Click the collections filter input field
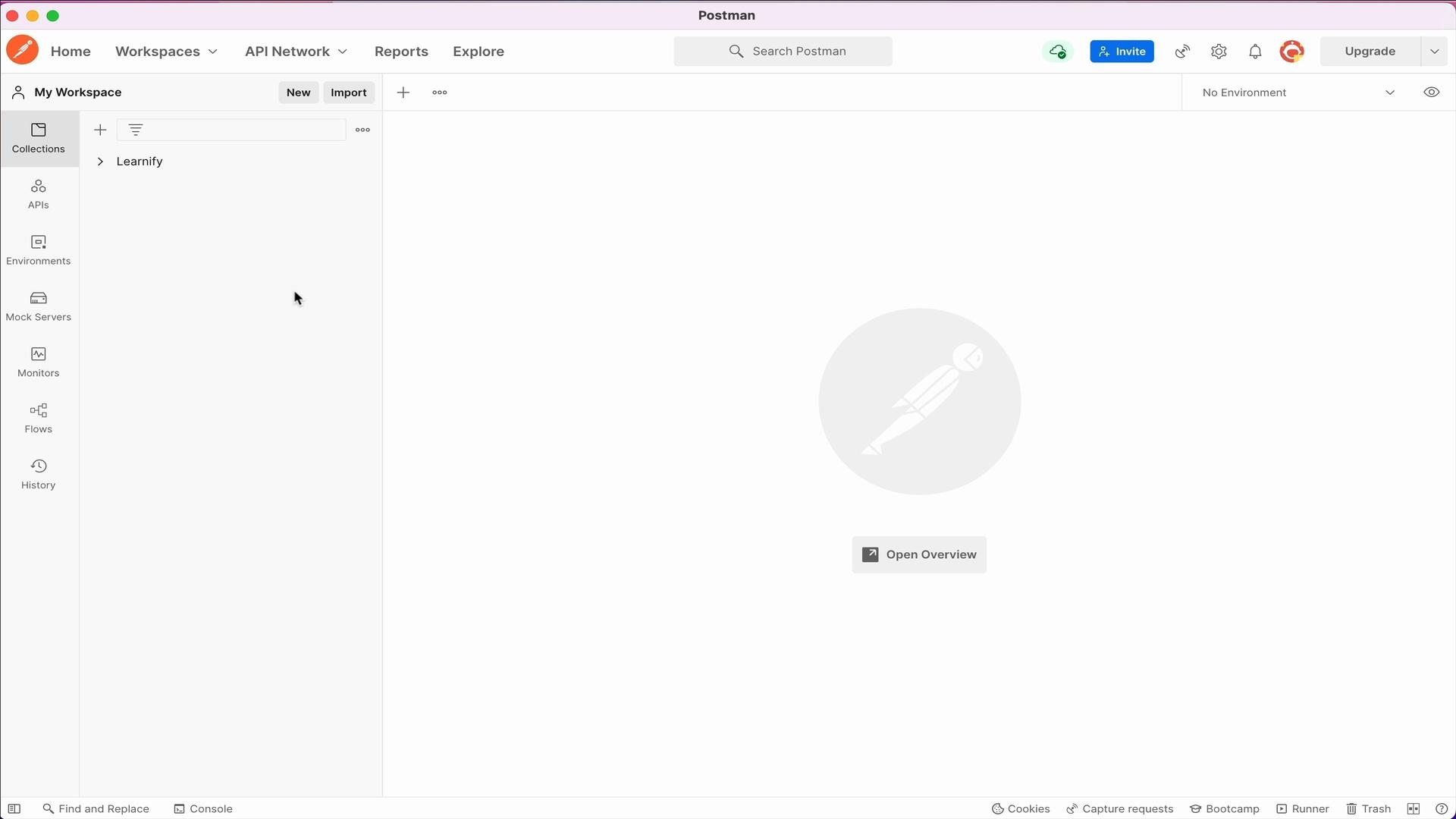This screenshot has height=819, width=1456. tap(231, 130)
